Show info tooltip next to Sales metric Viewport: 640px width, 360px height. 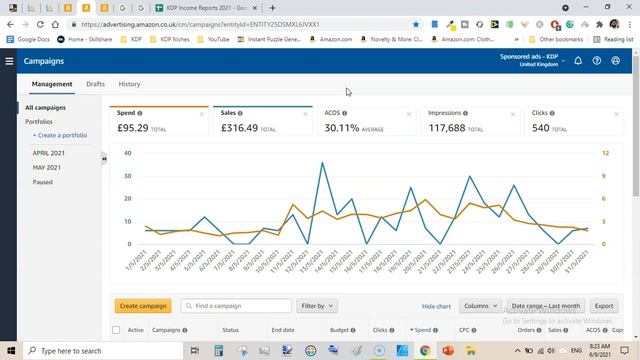(240, 113)
